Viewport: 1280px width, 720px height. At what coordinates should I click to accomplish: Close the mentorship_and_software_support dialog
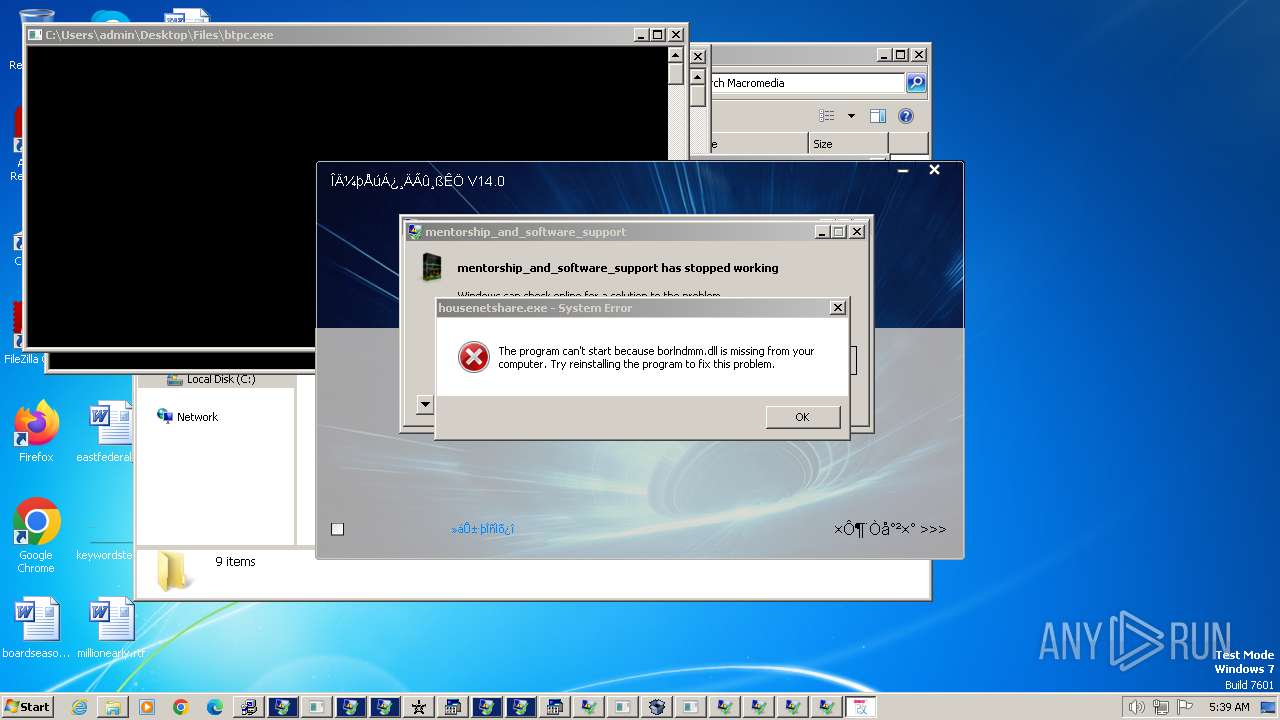tap(857, 232)
